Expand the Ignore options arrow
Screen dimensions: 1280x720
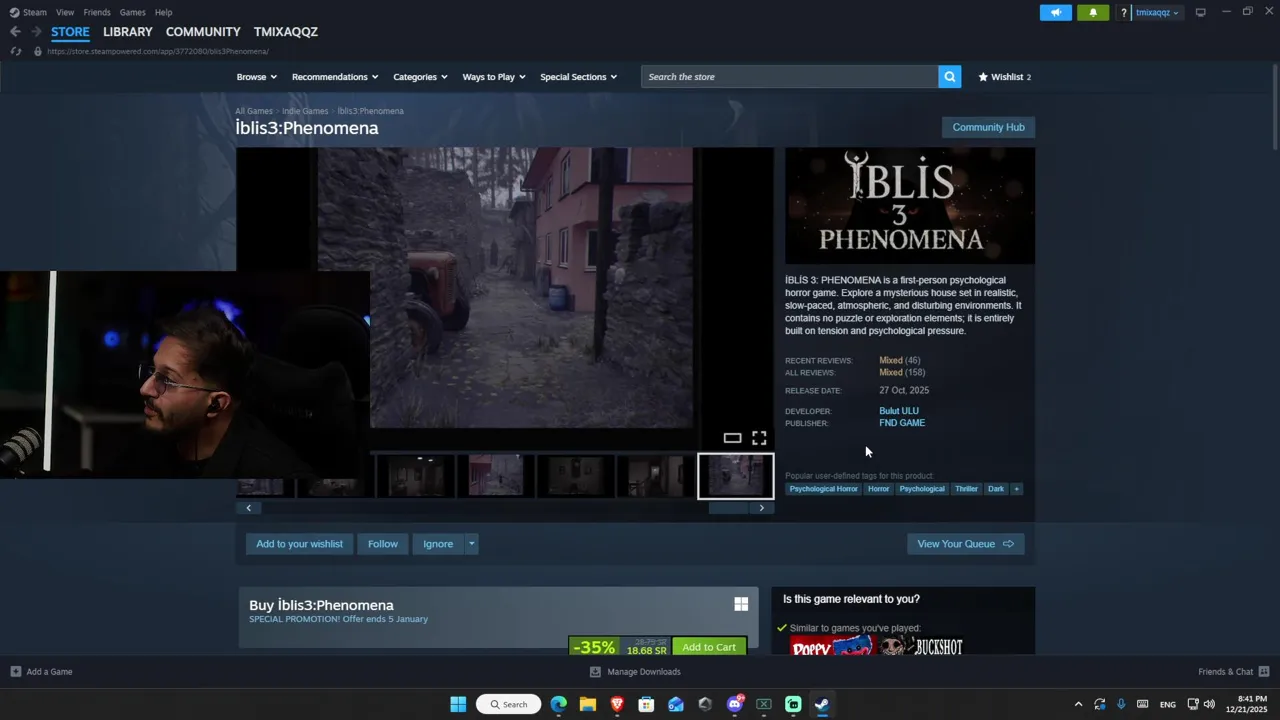(x=471, y=544)
